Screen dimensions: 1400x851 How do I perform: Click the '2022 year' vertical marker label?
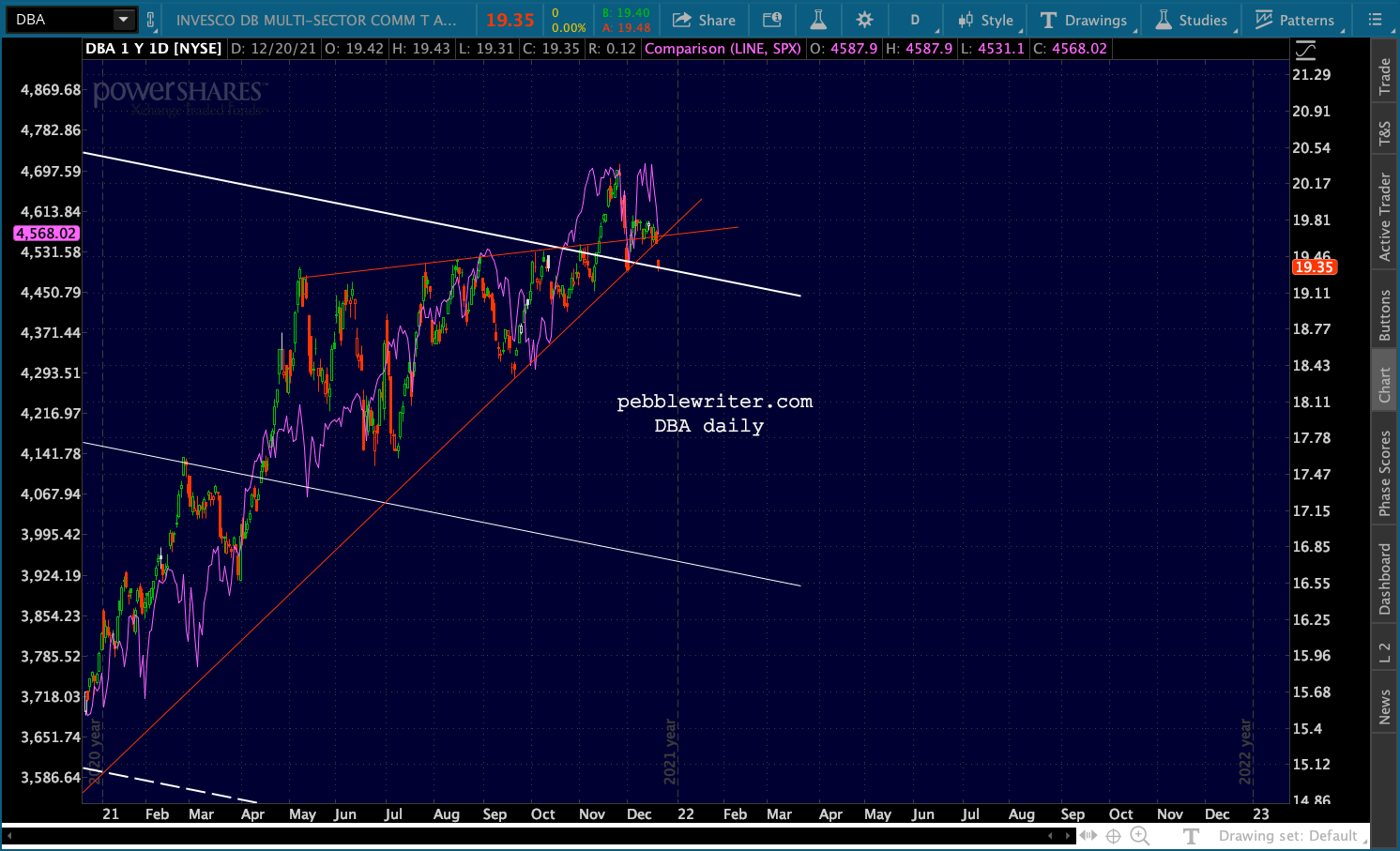[1245, 752]
